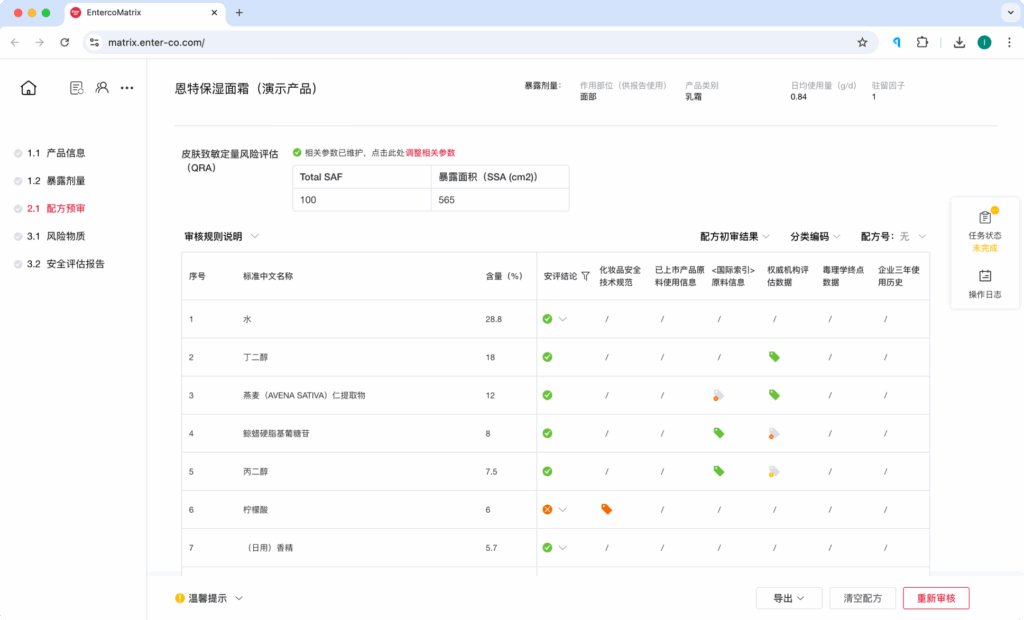This screenshot has width=1024, height=620.
Task: Expand the 审核规则说明 section
Action: tap(222, 237)
